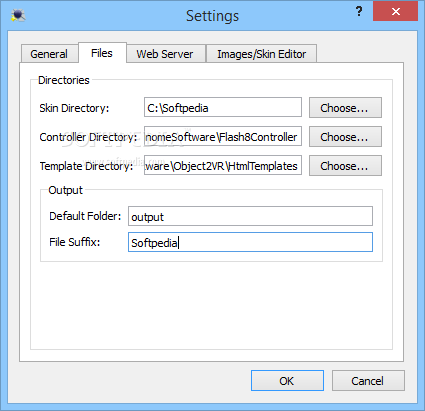Screen dimensions: 425x411
Task: Click the Default Folder input box
Action: 250,216
